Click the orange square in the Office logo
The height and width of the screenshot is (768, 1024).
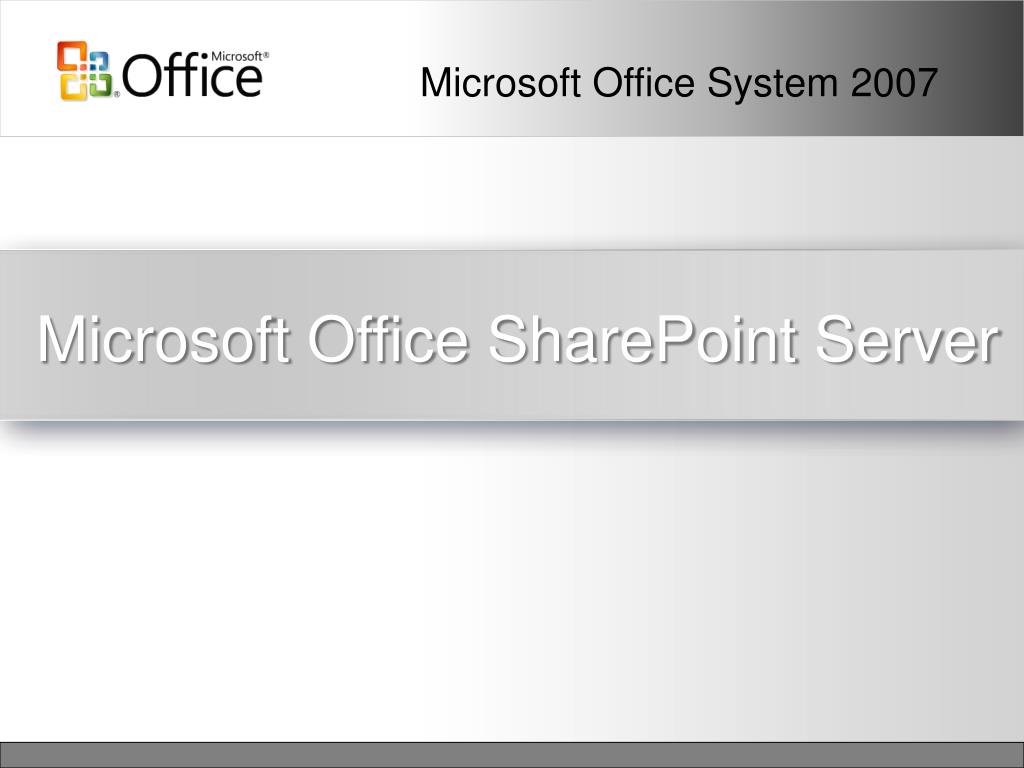coord(72,56)
